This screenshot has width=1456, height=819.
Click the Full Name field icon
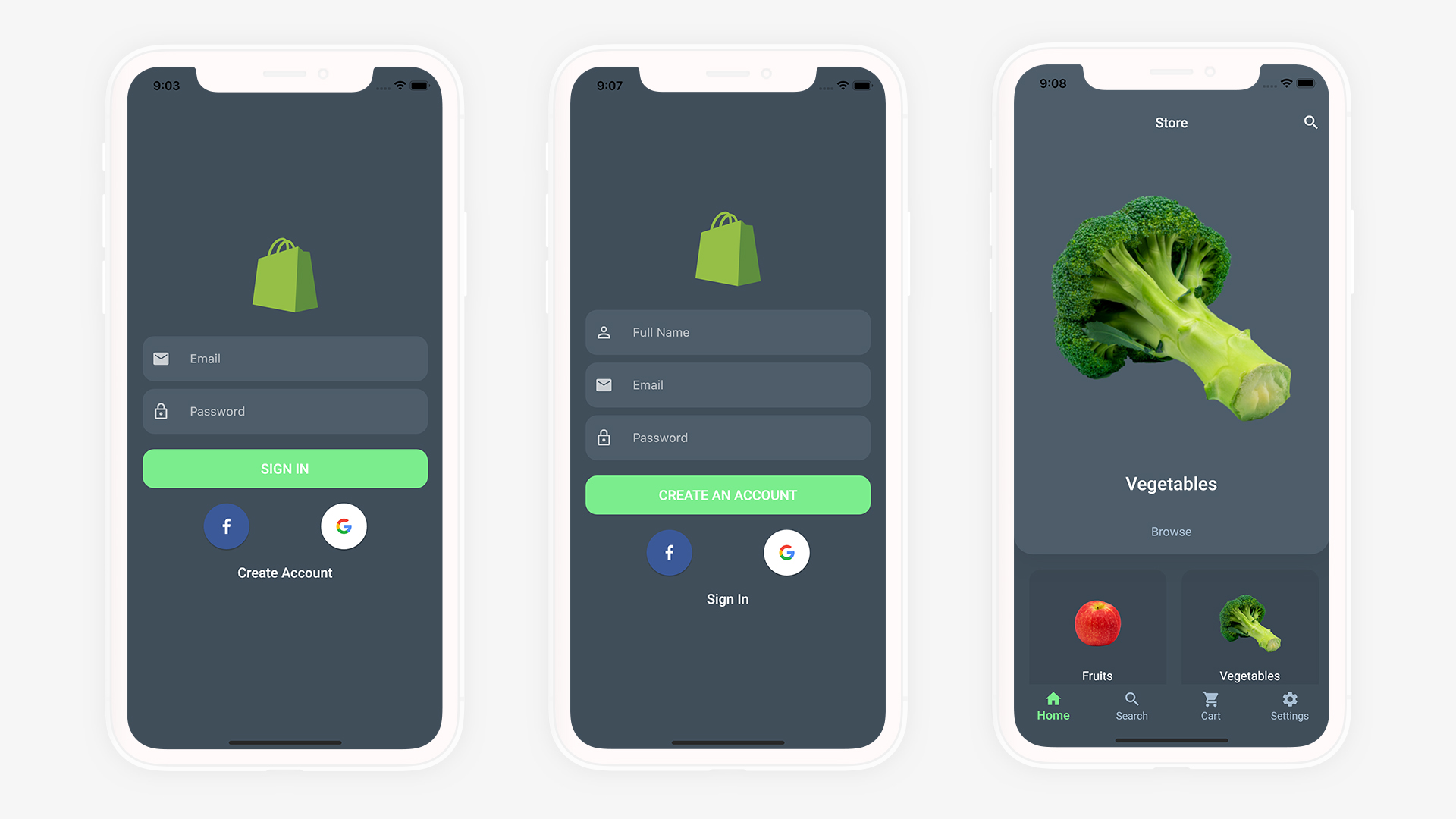tap(605, 331)
